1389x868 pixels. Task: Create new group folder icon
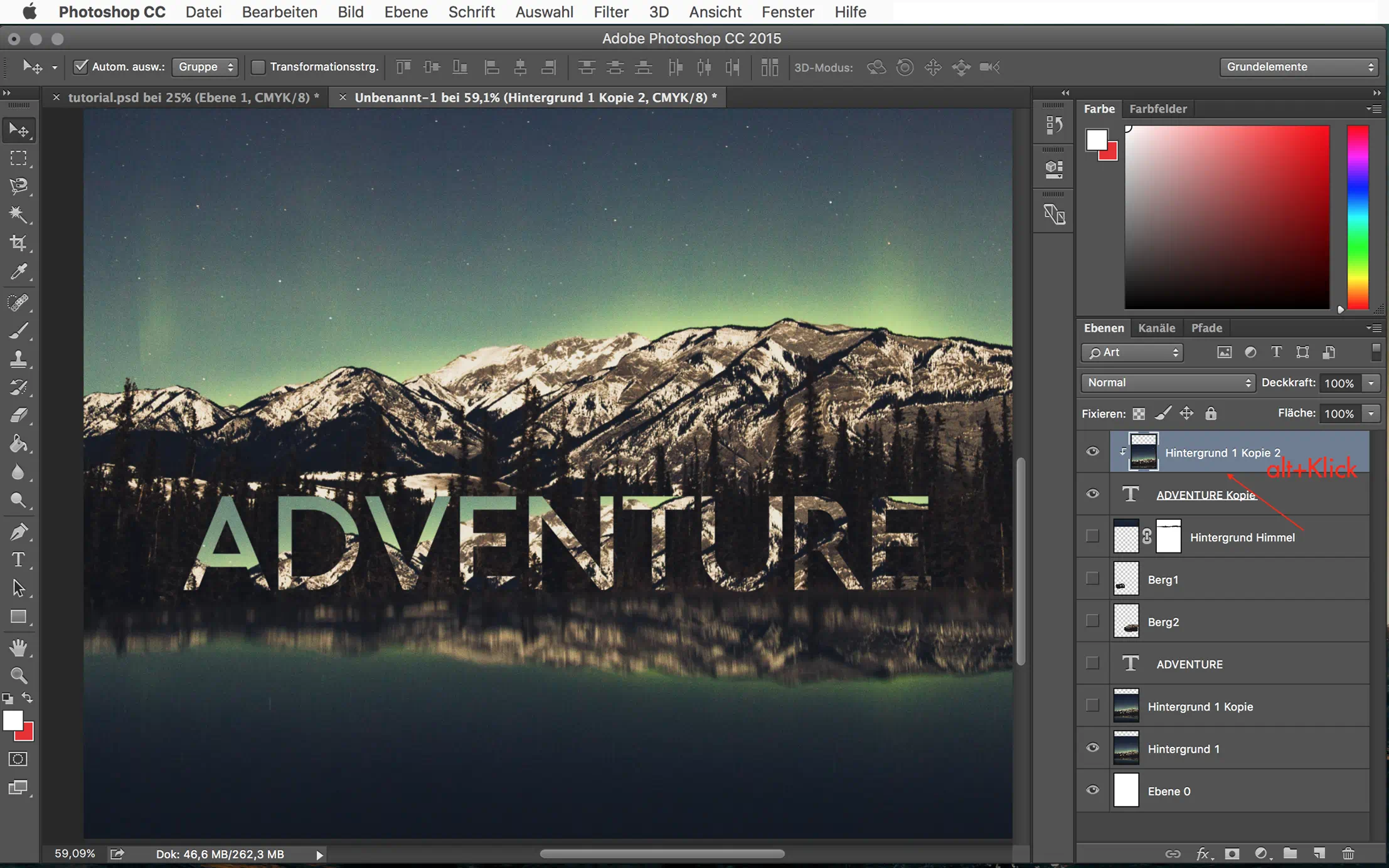tap(1290, 854)
